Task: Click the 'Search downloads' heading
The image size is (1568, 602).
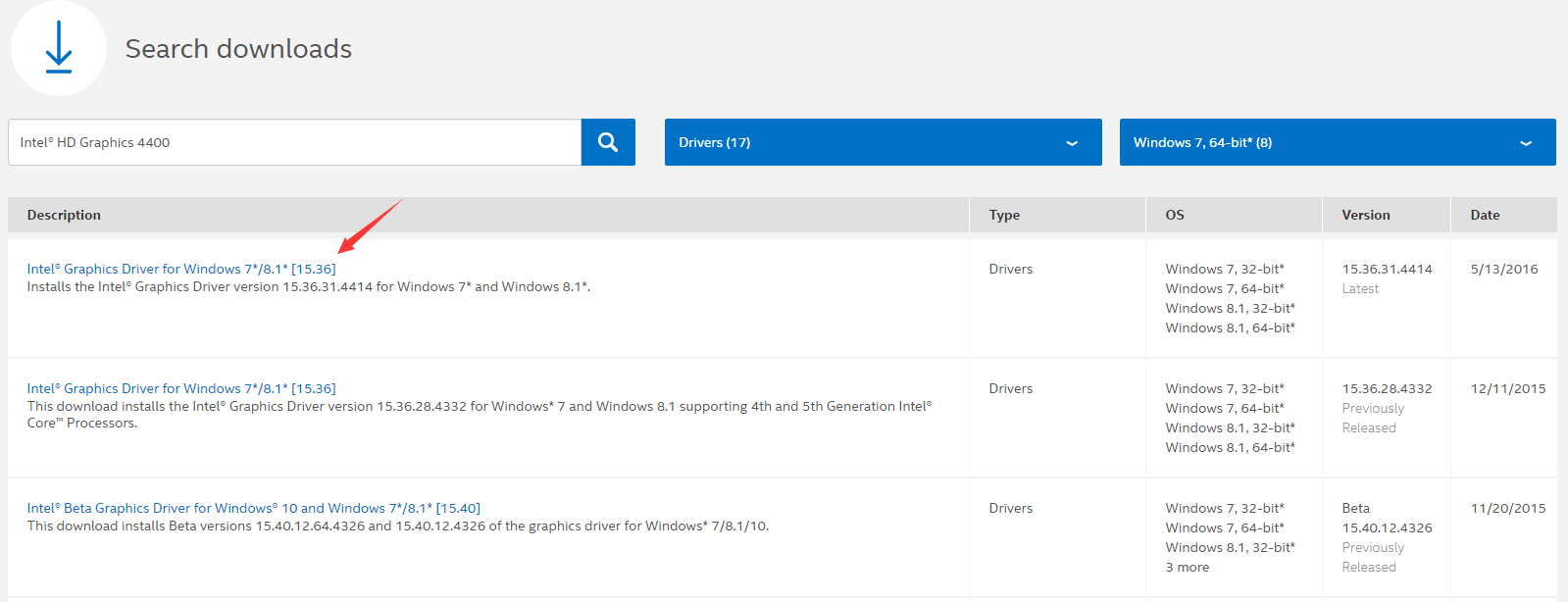Action: [x=238, y=49]
